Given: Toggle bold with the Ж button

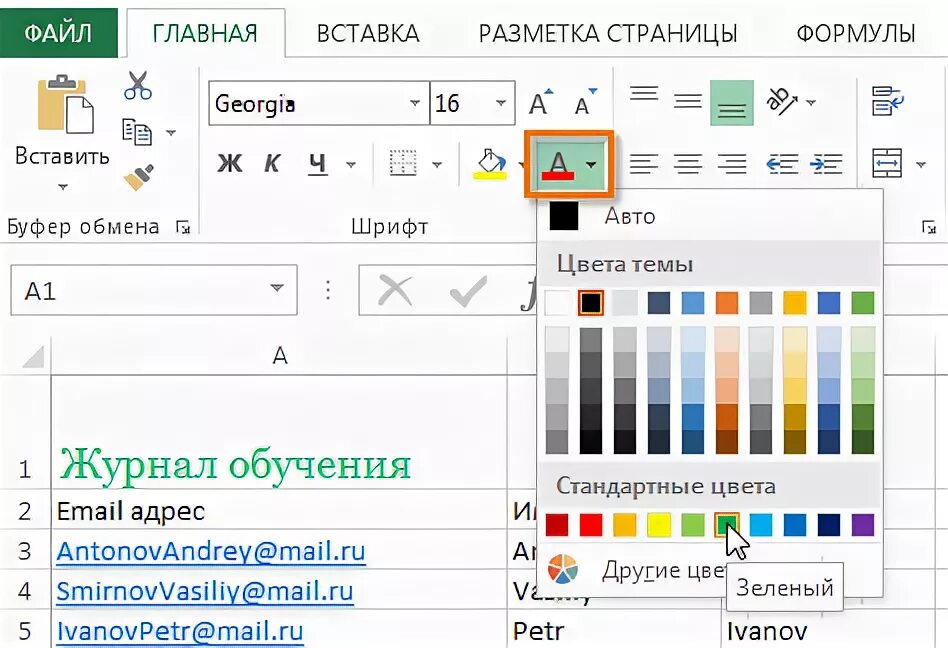Looking at the screenshot, I should pos(229,163).
